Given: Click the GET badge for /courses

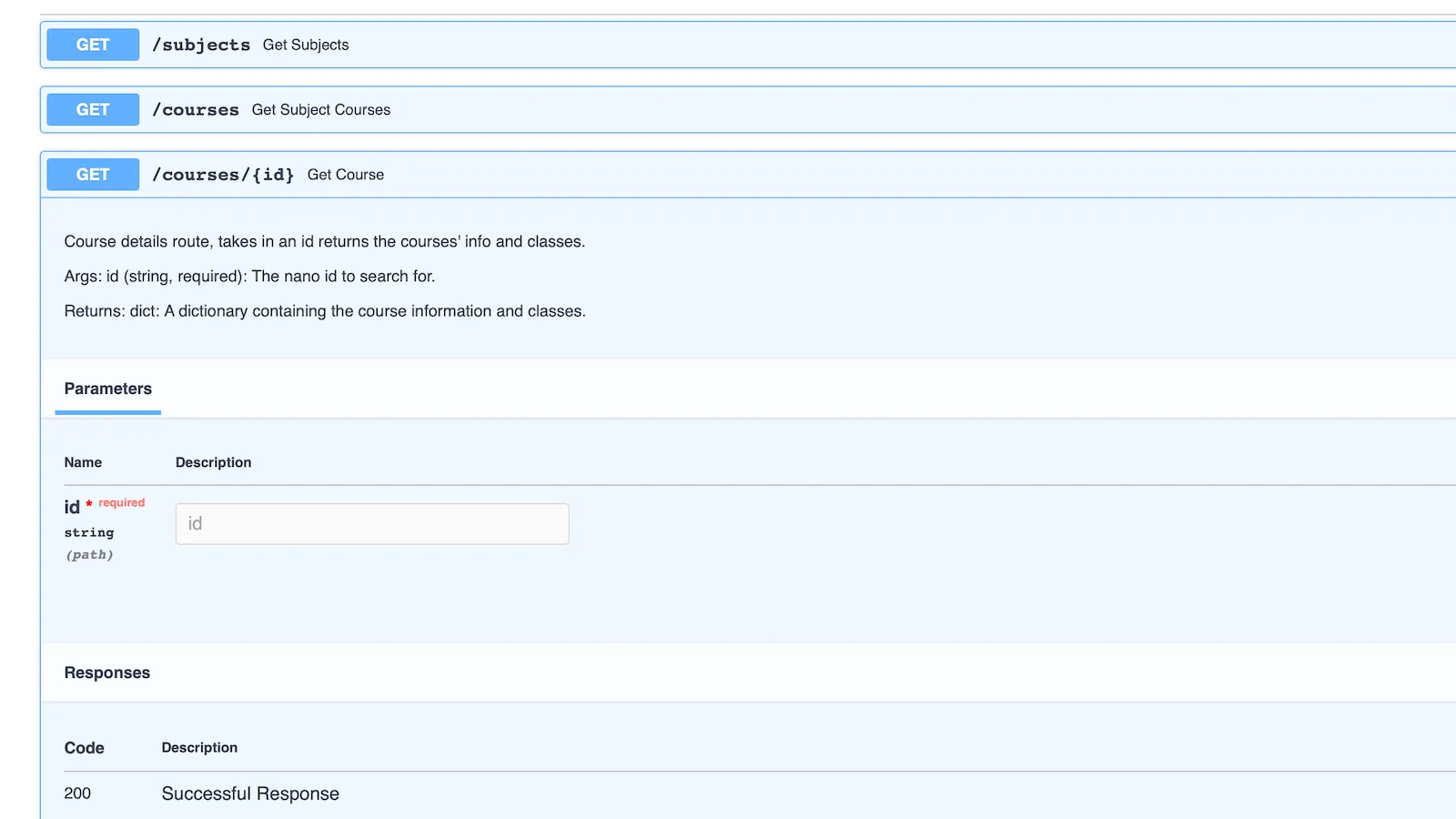Looking at the screenshot, I should coord(93,109).
